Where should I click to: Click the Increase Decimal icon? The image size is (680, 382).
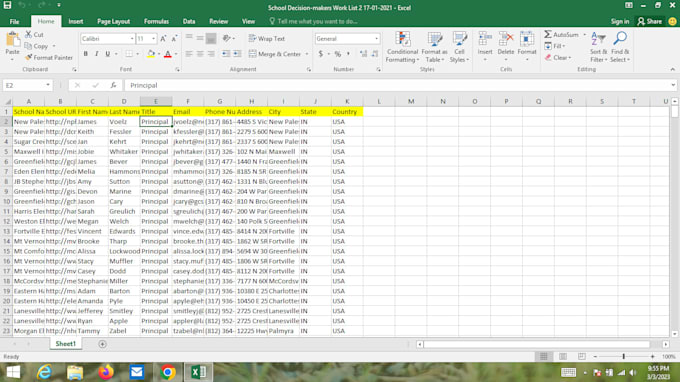(x=363, y=54)
